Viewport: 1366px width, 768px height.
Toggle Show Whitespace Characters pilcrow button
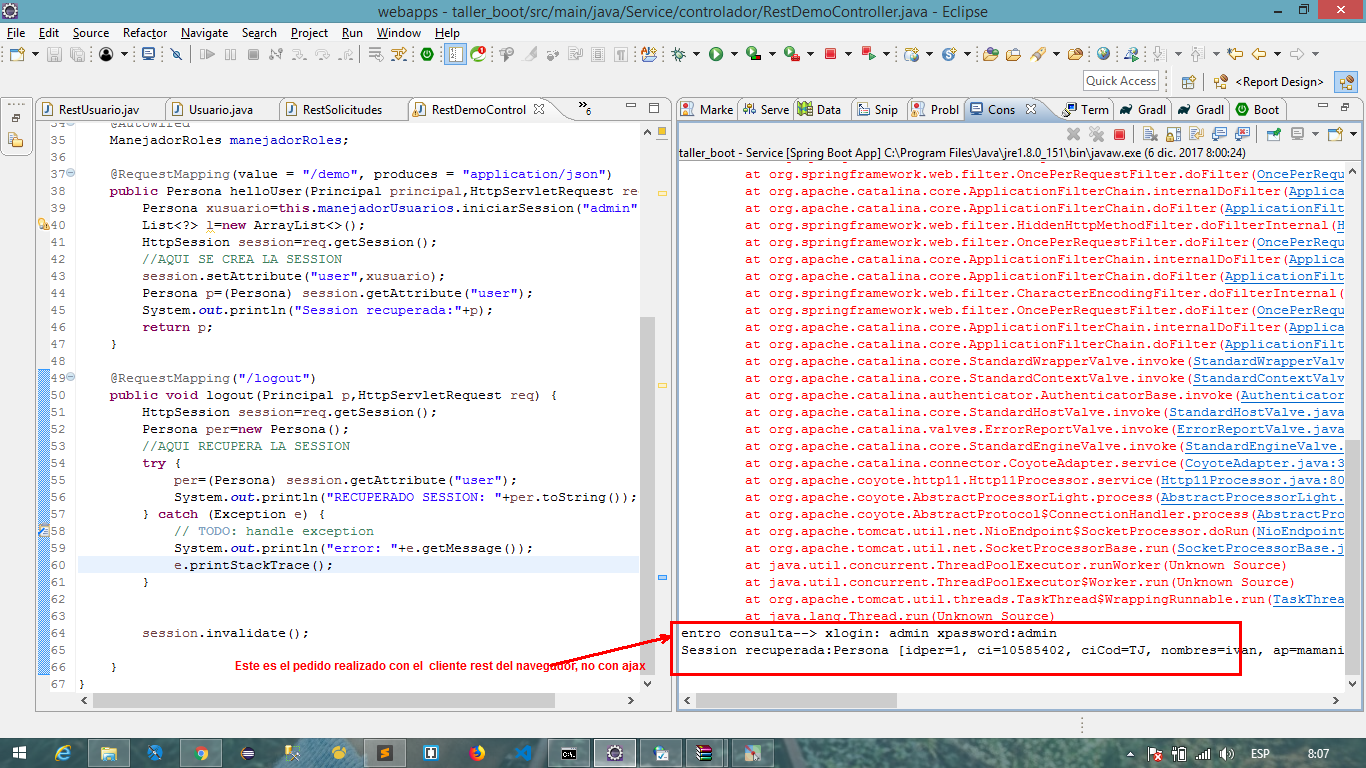pos(621,54)
